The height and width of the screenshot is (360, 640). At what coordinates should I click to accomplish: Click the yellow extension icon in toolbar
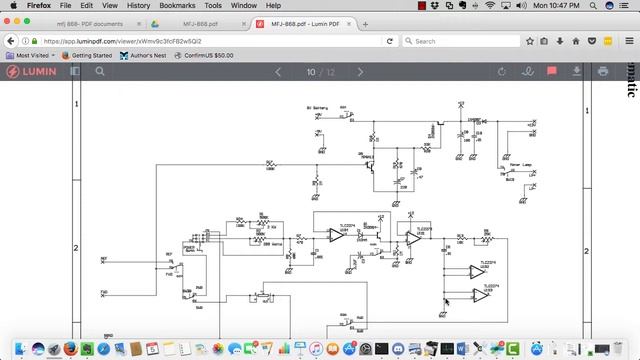pos(608,41)
